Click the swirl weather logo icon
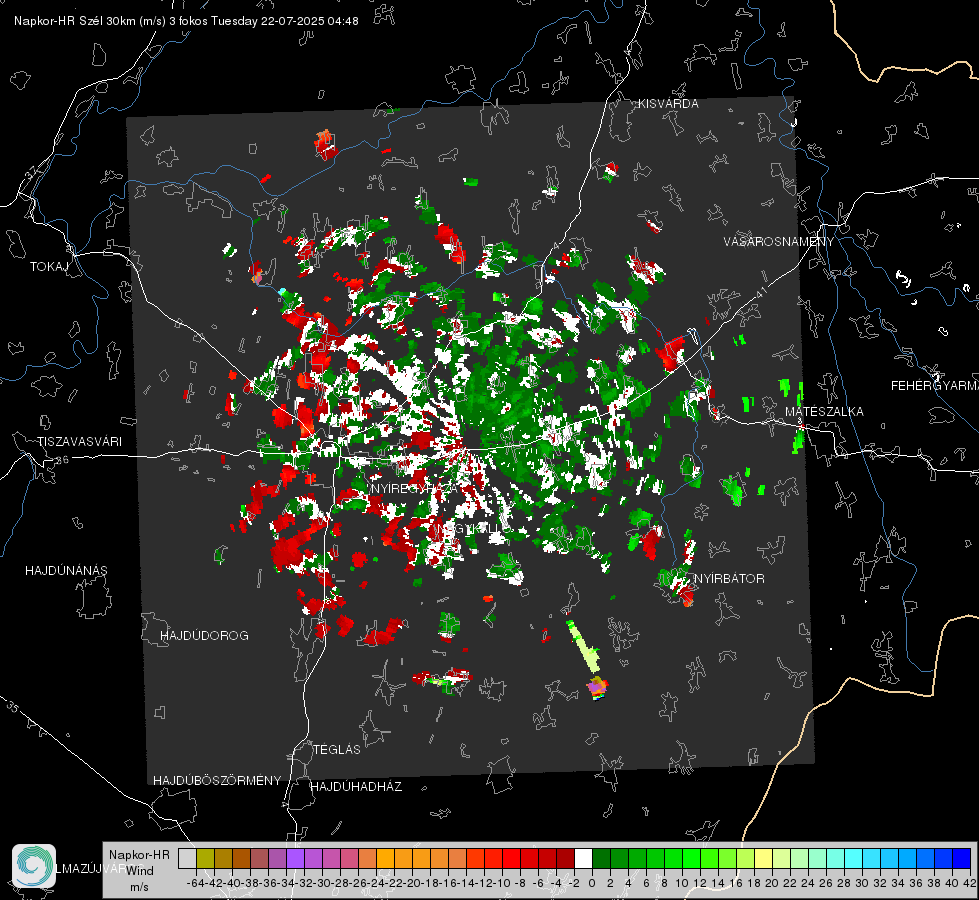This screenshot has height=900, width=979. pyautogui.click(x=34, y=866)
